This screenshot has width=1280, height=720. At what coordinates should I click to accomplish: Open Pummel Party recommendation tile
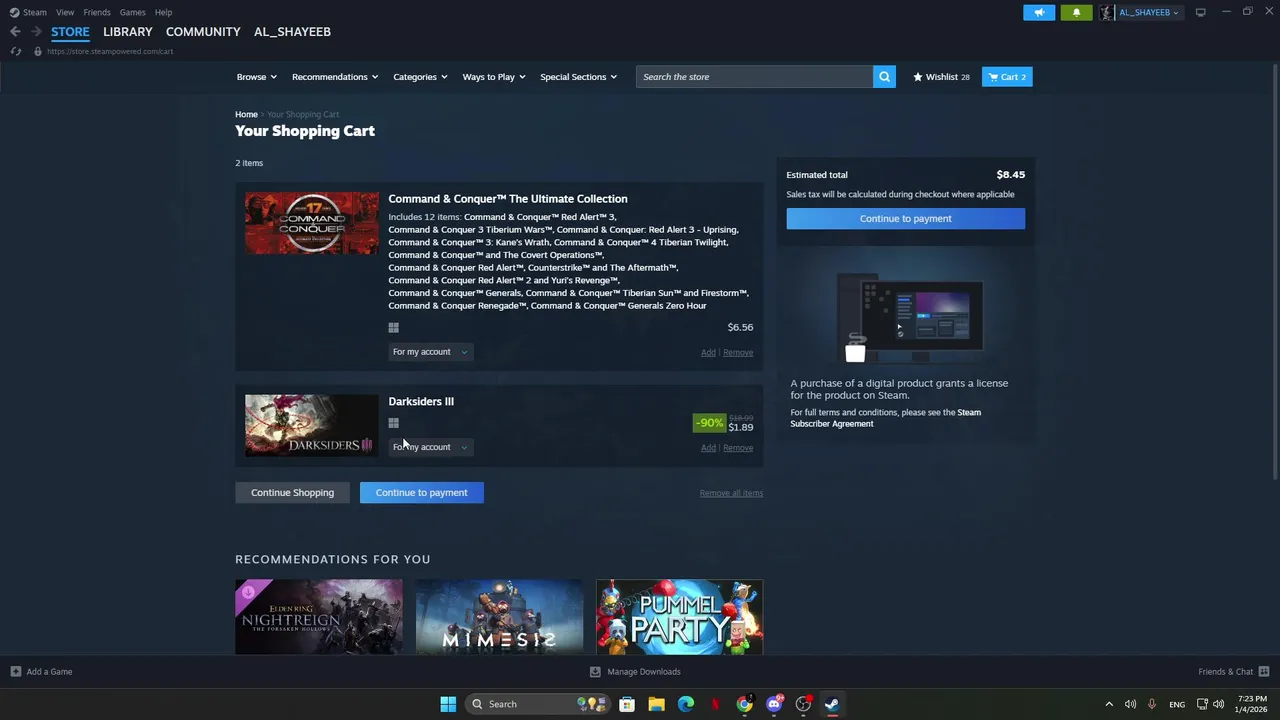point(680,617)
